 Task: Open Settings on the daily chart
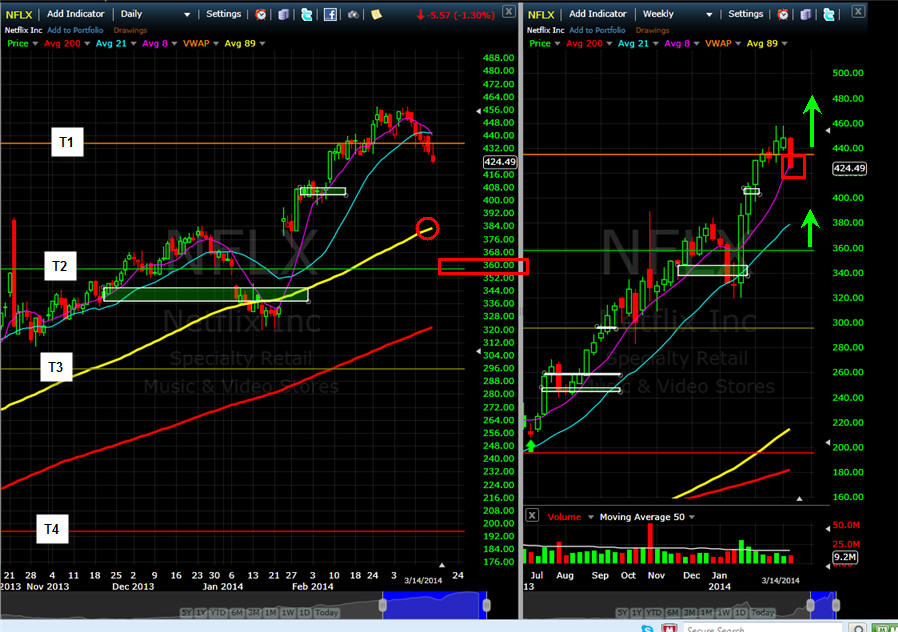(x=223, y=14)
